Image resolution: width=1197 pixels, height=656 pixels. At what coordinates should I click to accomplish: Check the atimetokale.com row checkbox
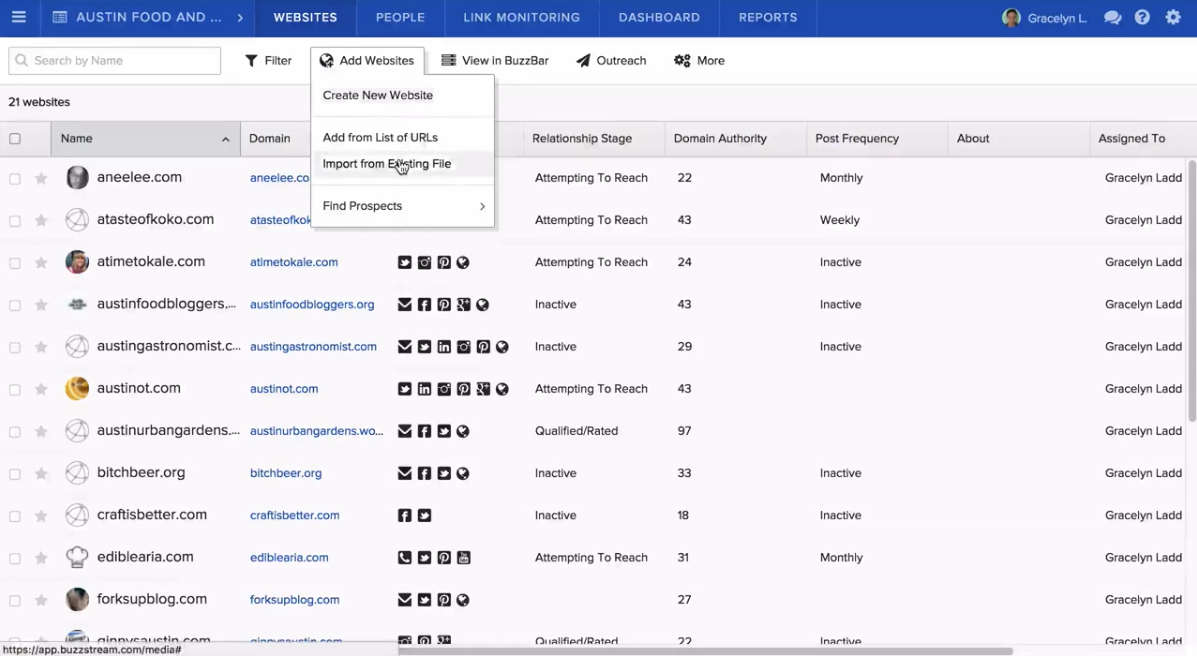tap(15, 263)
